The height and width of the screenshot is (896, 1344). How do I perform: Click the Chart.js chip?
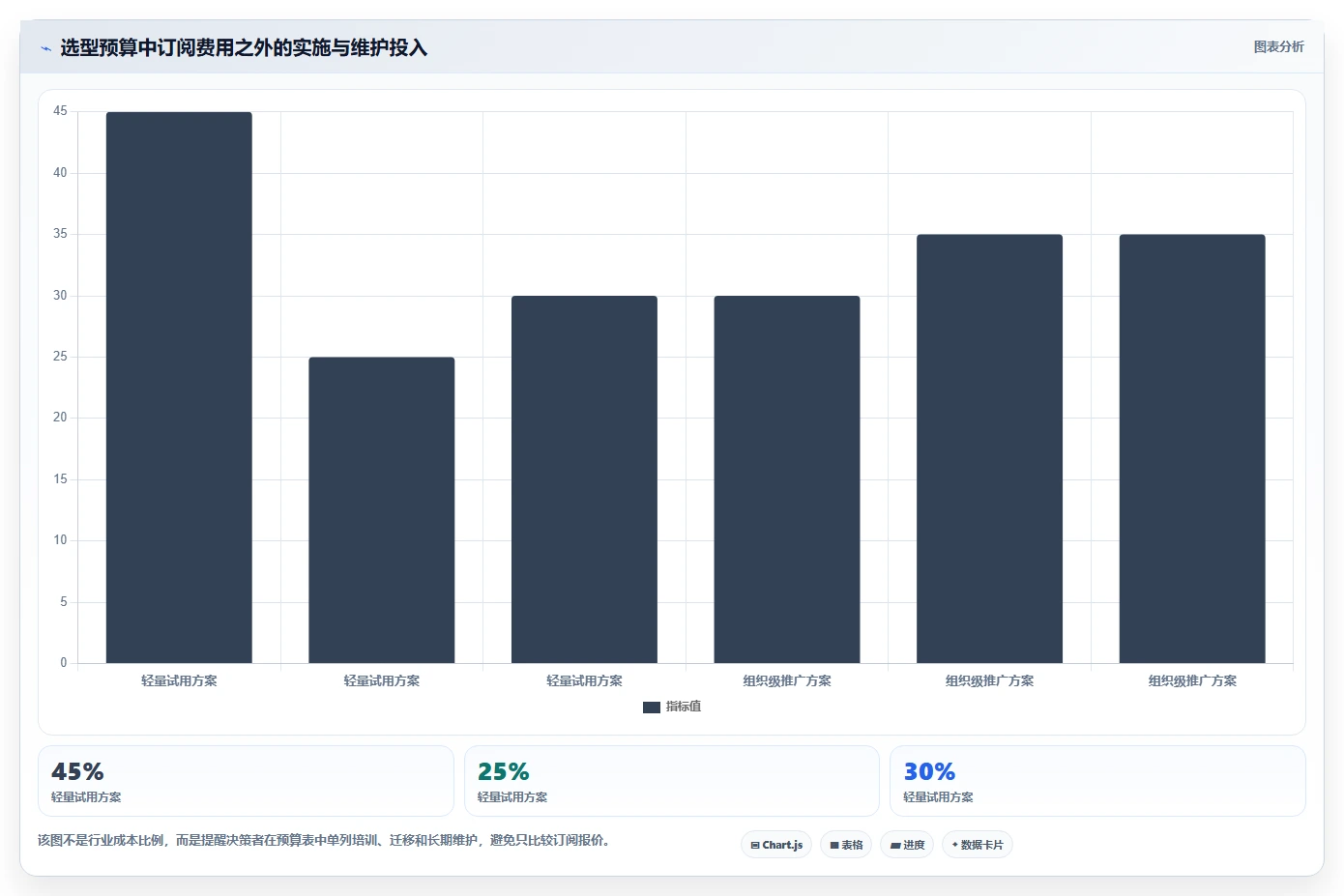click(776, 845)
